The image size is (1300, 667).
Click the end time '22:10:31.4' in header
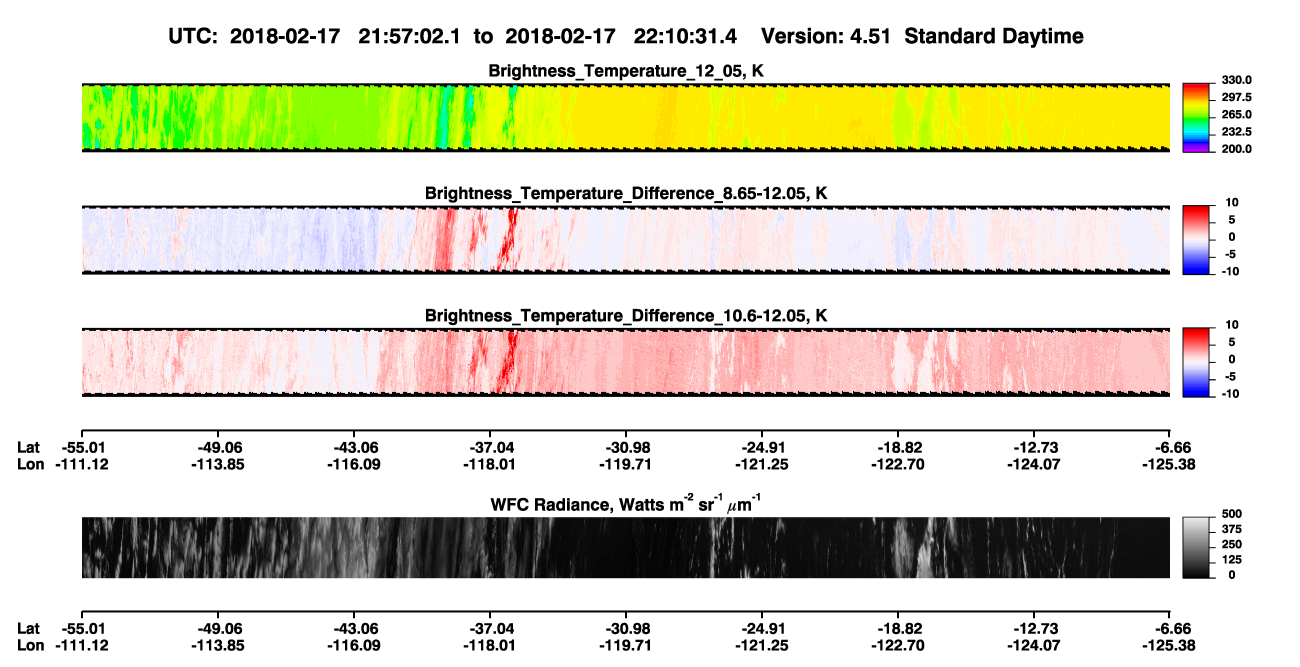click(686, 36)
